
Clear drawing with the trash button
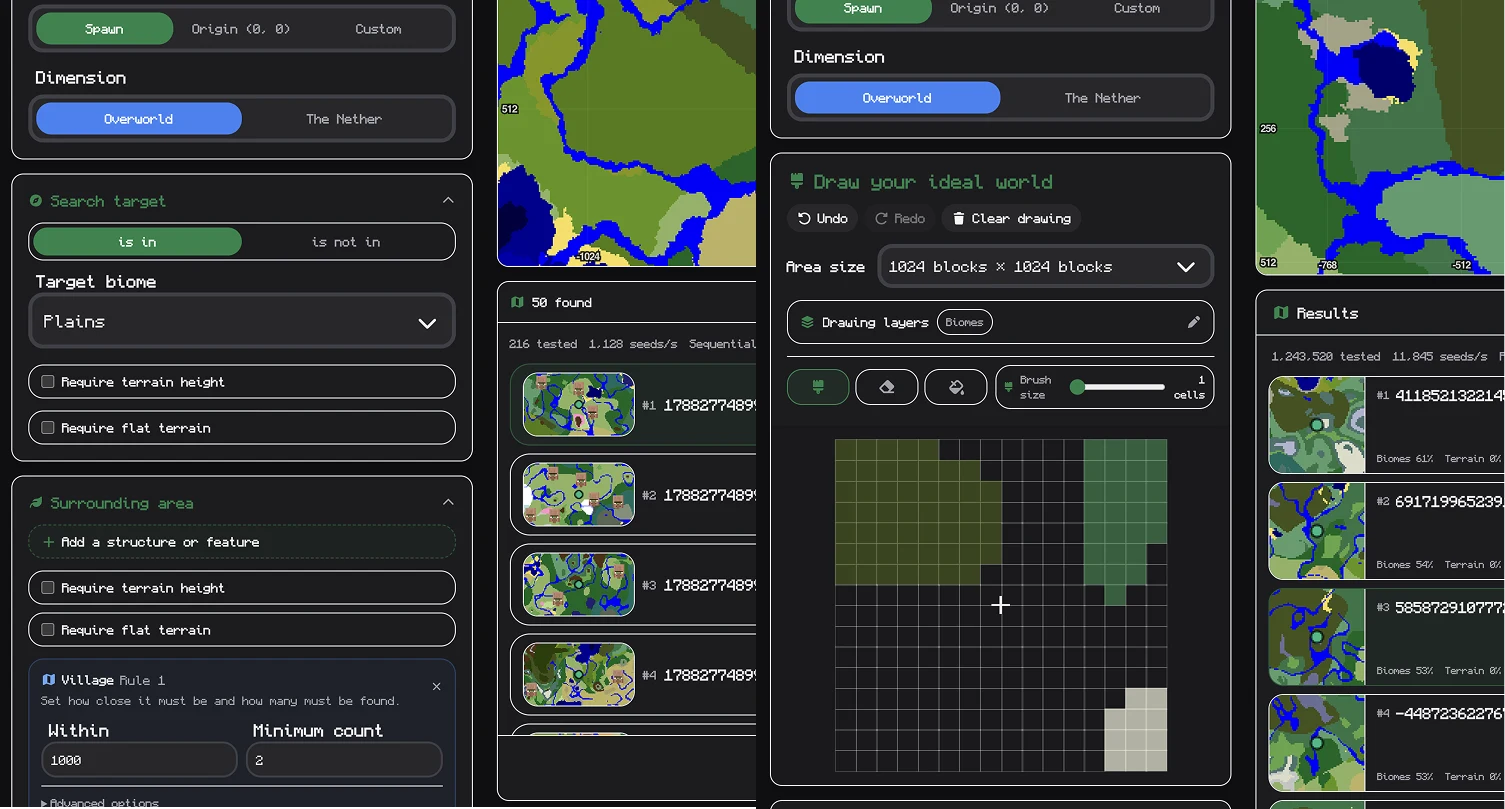(1011, 218)
